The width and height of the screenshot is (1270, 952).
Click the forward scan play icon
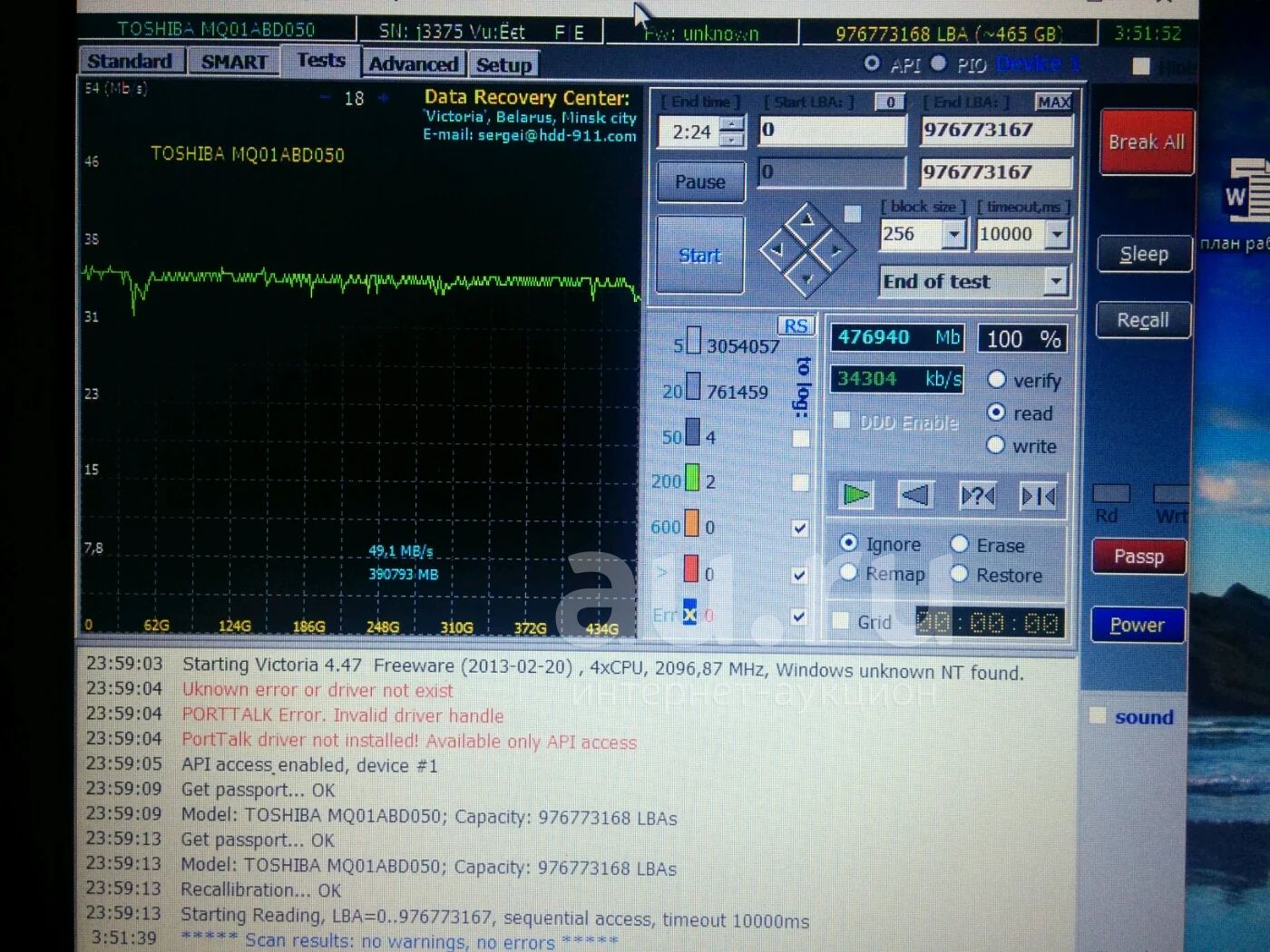click(856, 495)
